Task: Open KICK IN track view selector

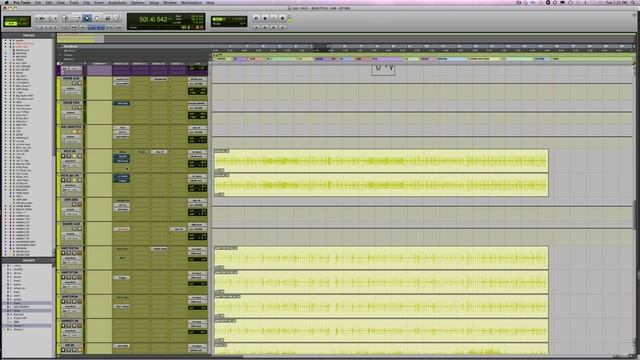Action: tap(71, 161)
